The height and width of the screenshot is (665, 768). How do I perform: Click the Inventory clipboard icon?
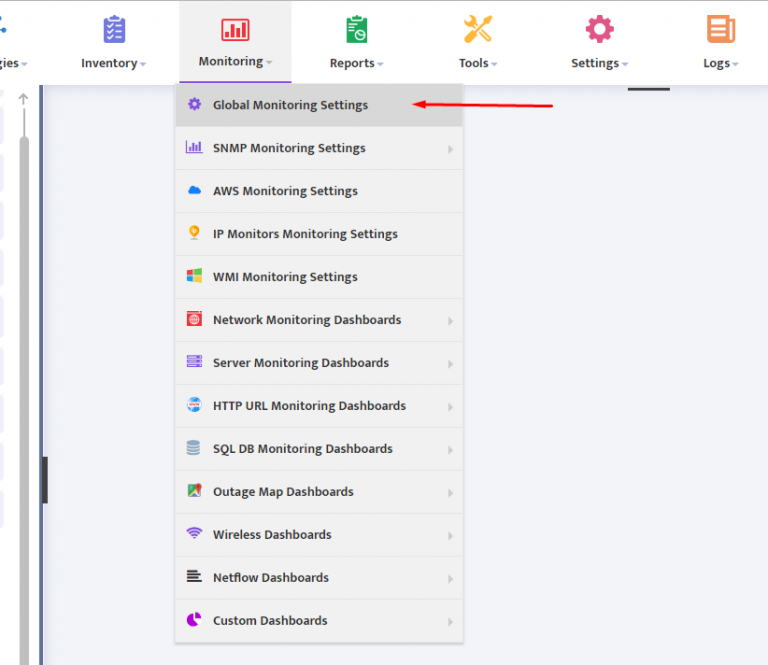coord(114,30)
